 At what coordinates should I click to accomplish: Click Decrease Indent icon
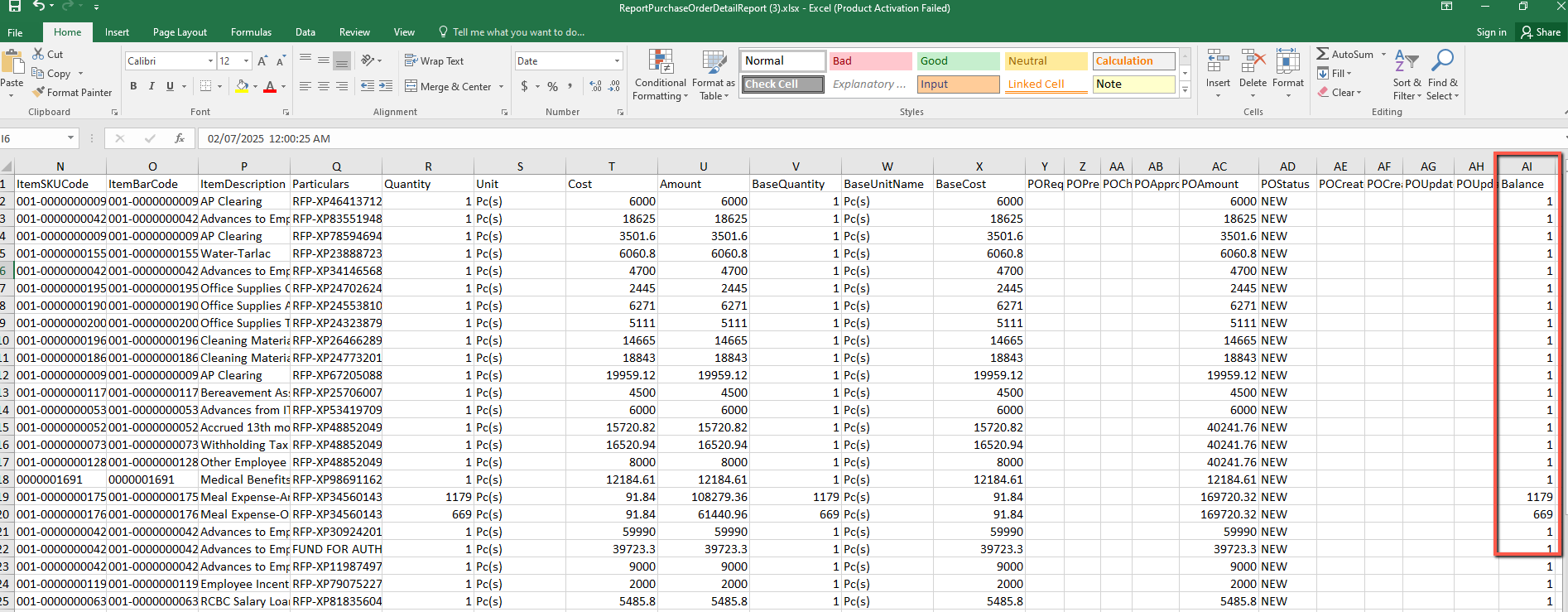point(368,86)
